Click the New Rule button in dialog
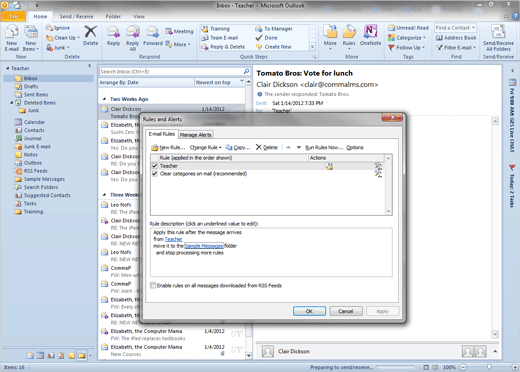520x372 pixels. [x=168, y=147]
